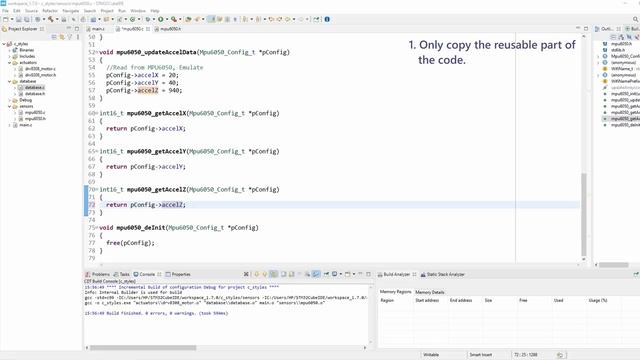Select database.h in Project Explorer
Image resolution: width=640 pixels, height=360 pixels.
click(x=35, y=94)
